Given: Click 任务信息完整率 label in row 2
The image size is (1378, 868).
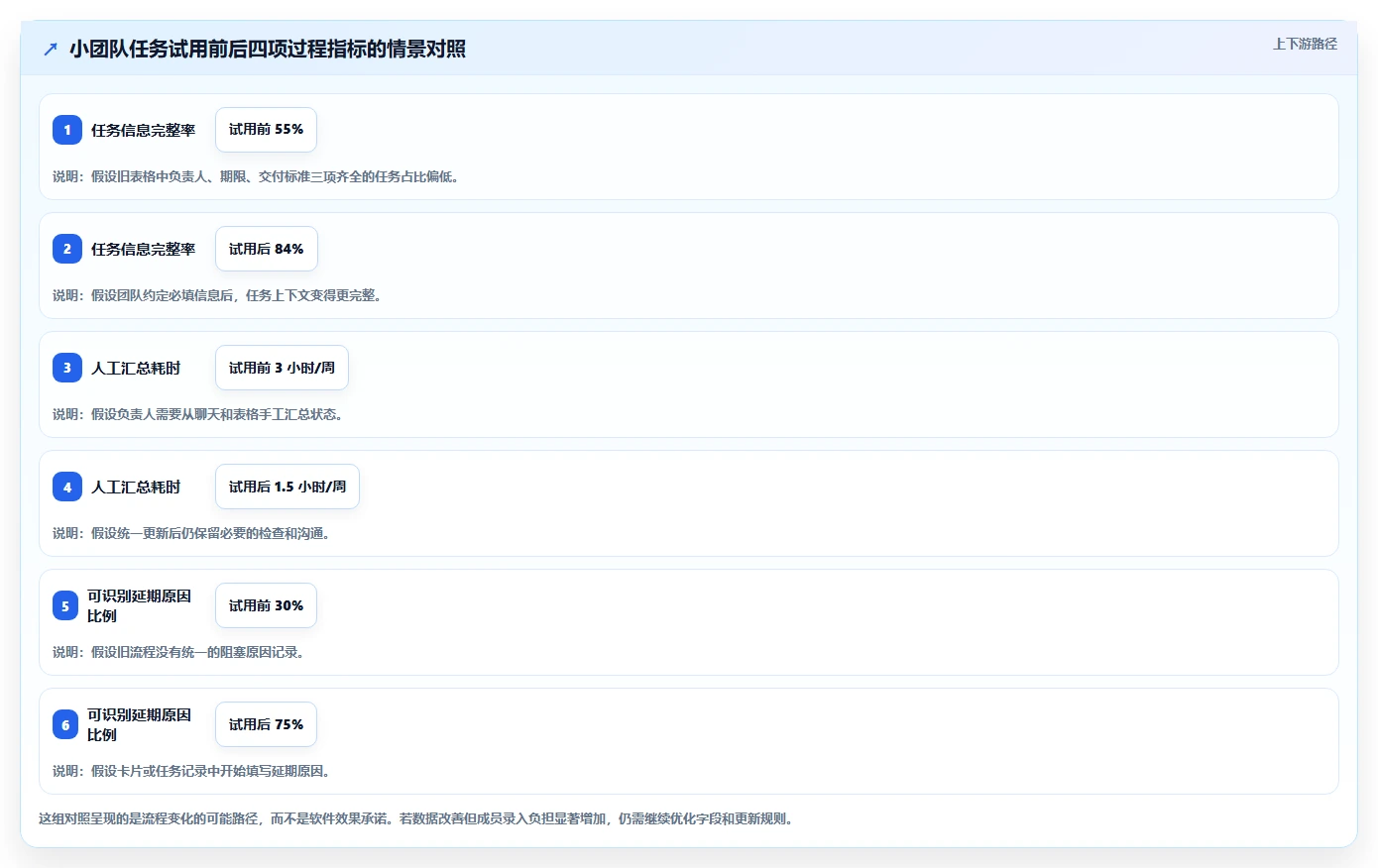Looking at the screenshot, I should 144,249.
